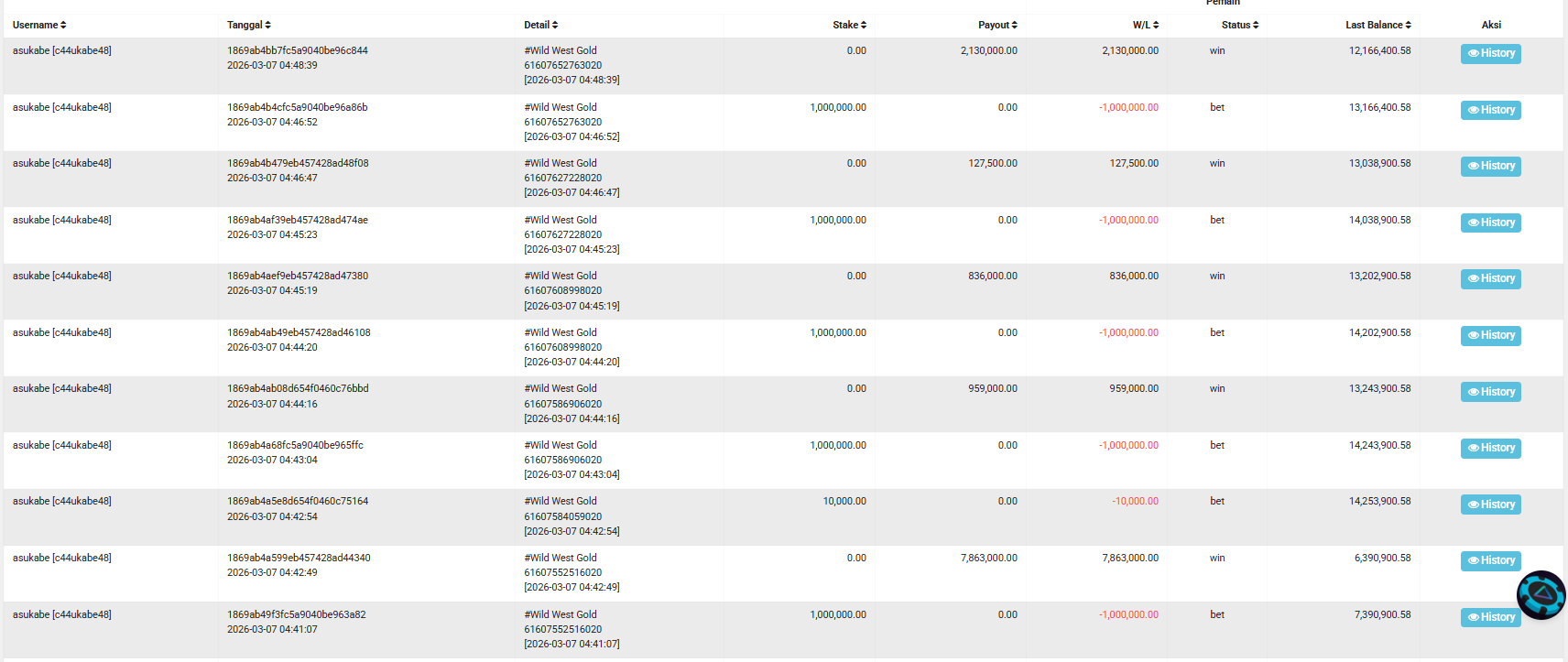Viewport: 1568px width, 662px height.
Task: Show History for the 959,000.00 win row
Action: 1490,393
